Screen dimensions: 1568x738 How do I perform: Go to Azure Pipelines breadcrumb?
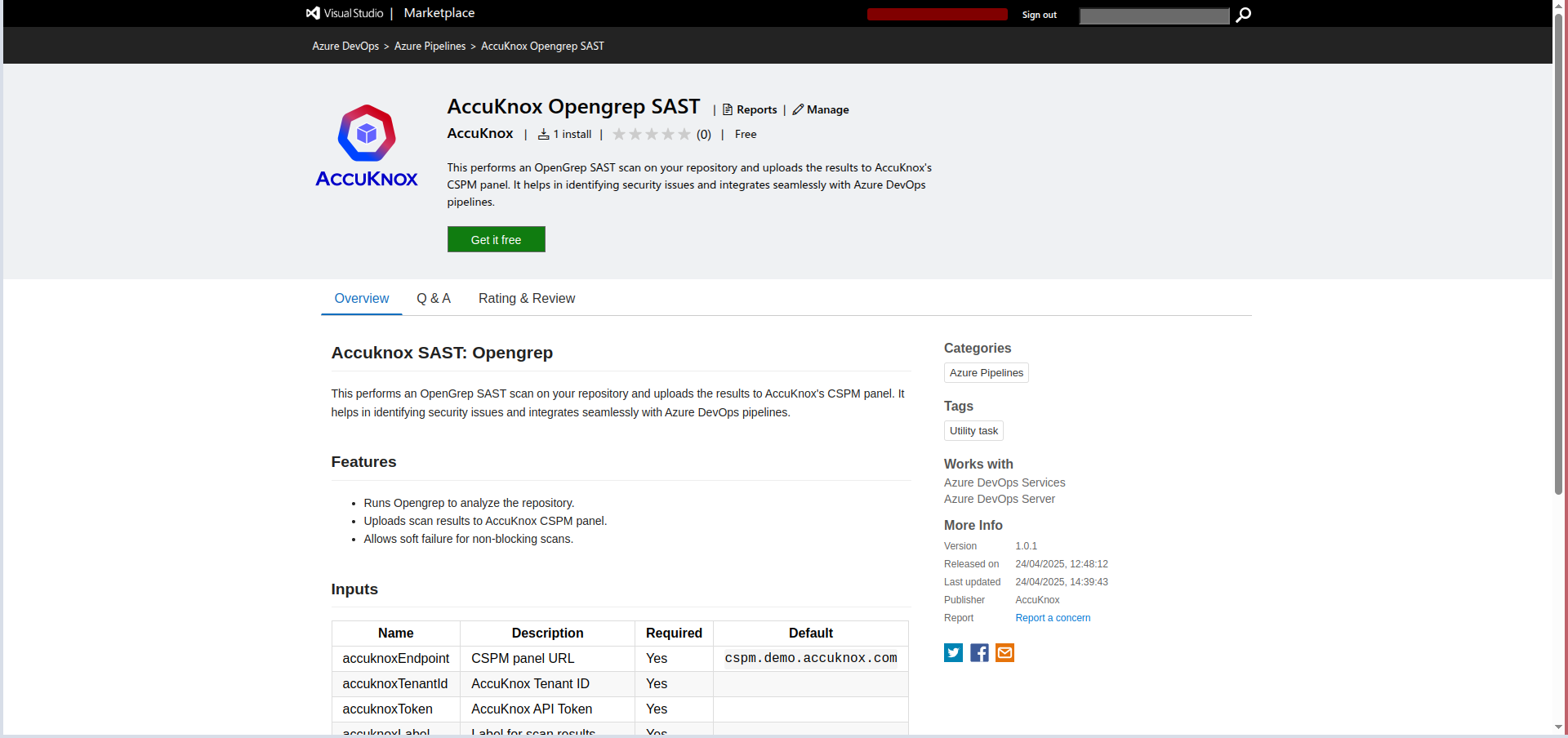(430, 46)
